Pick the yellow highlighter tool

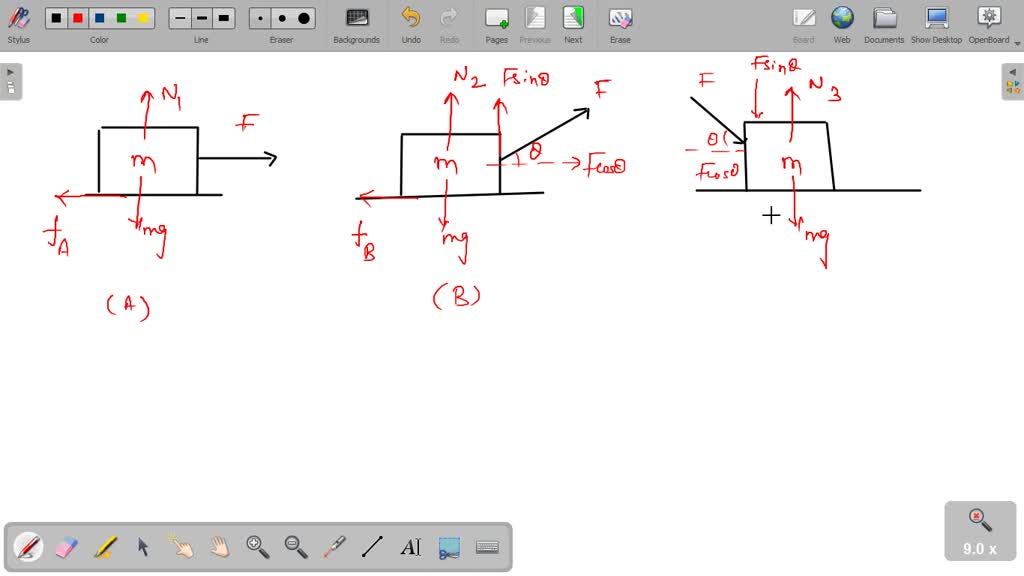click(105, 547)
